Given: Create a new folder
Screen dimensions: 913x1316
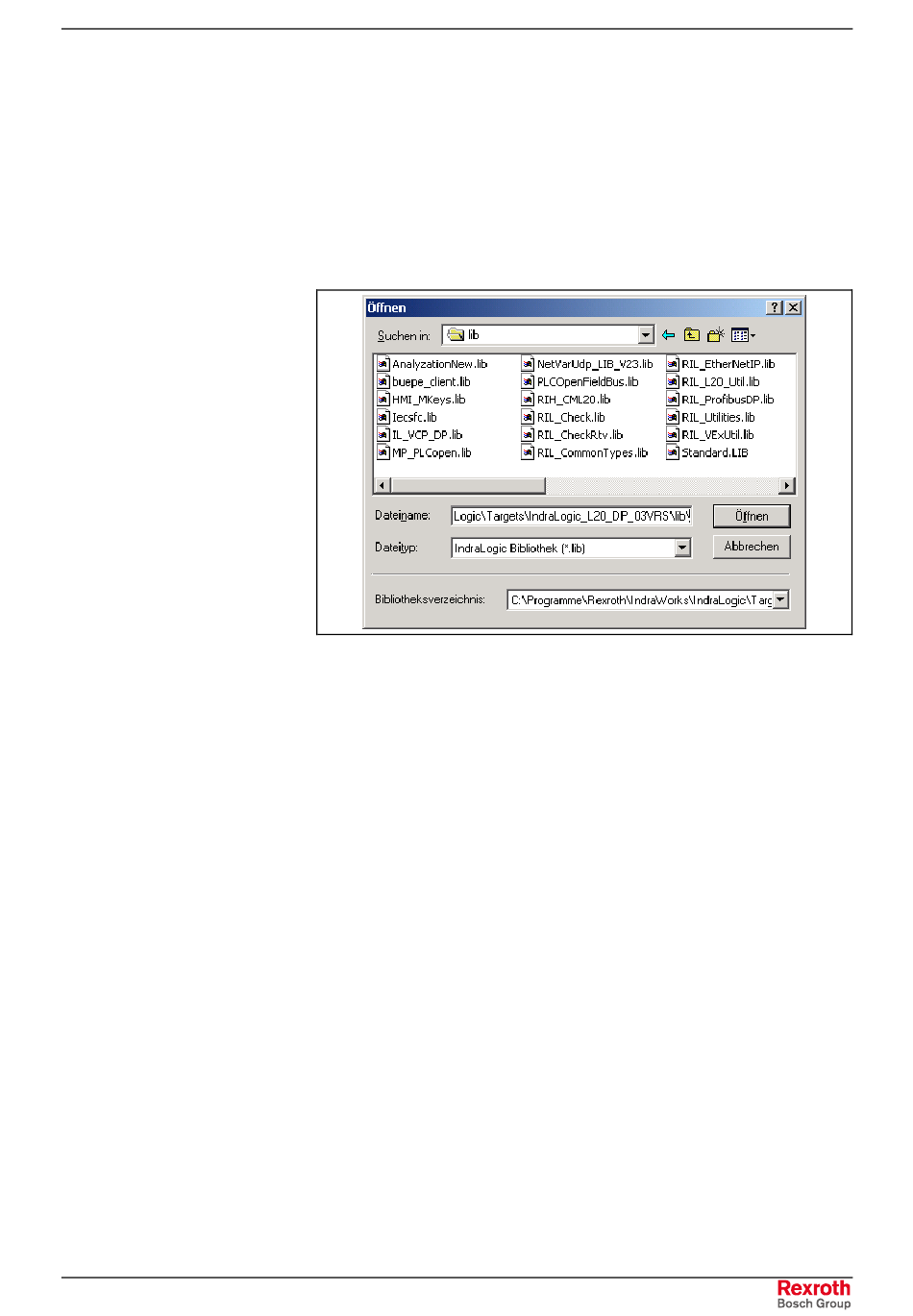Looking at the screenshot, I should click(715, 335).
